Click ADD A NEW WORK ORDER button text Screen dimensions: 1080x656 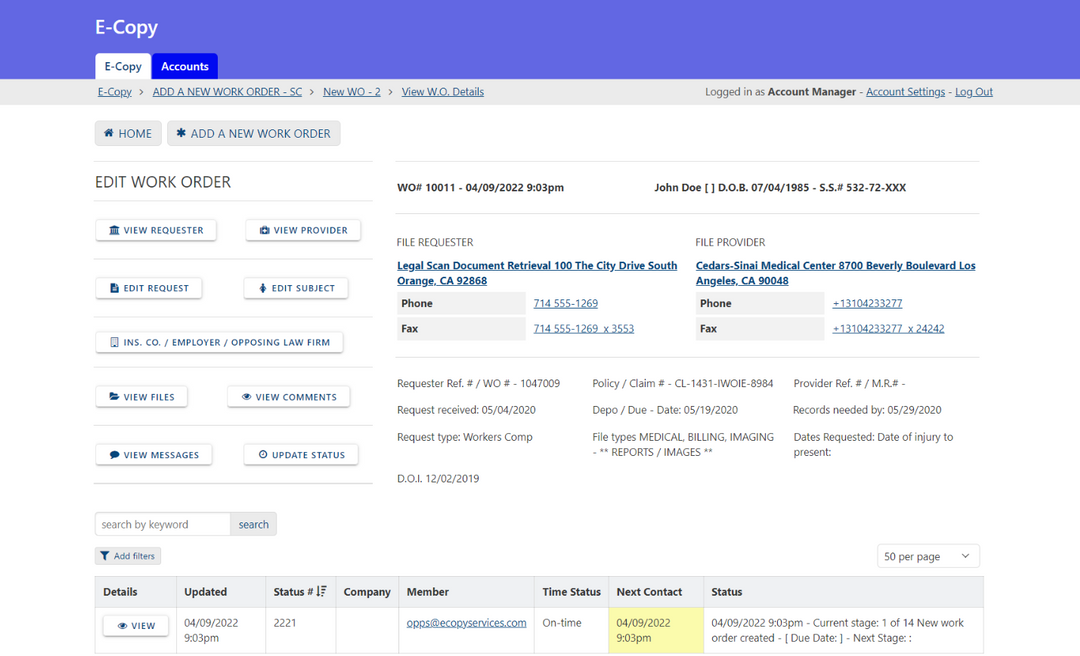pos(260,134)
